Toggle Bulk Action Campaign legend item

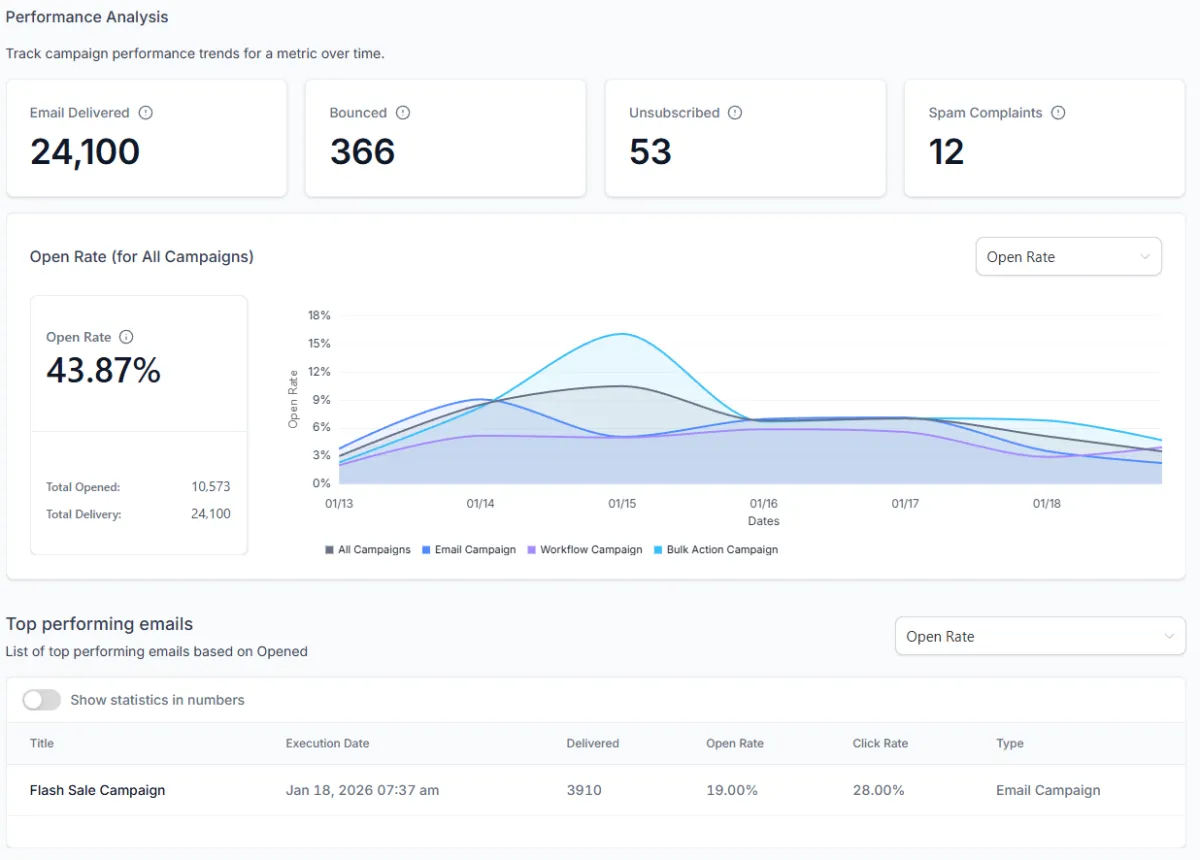(x=716, y=550)
